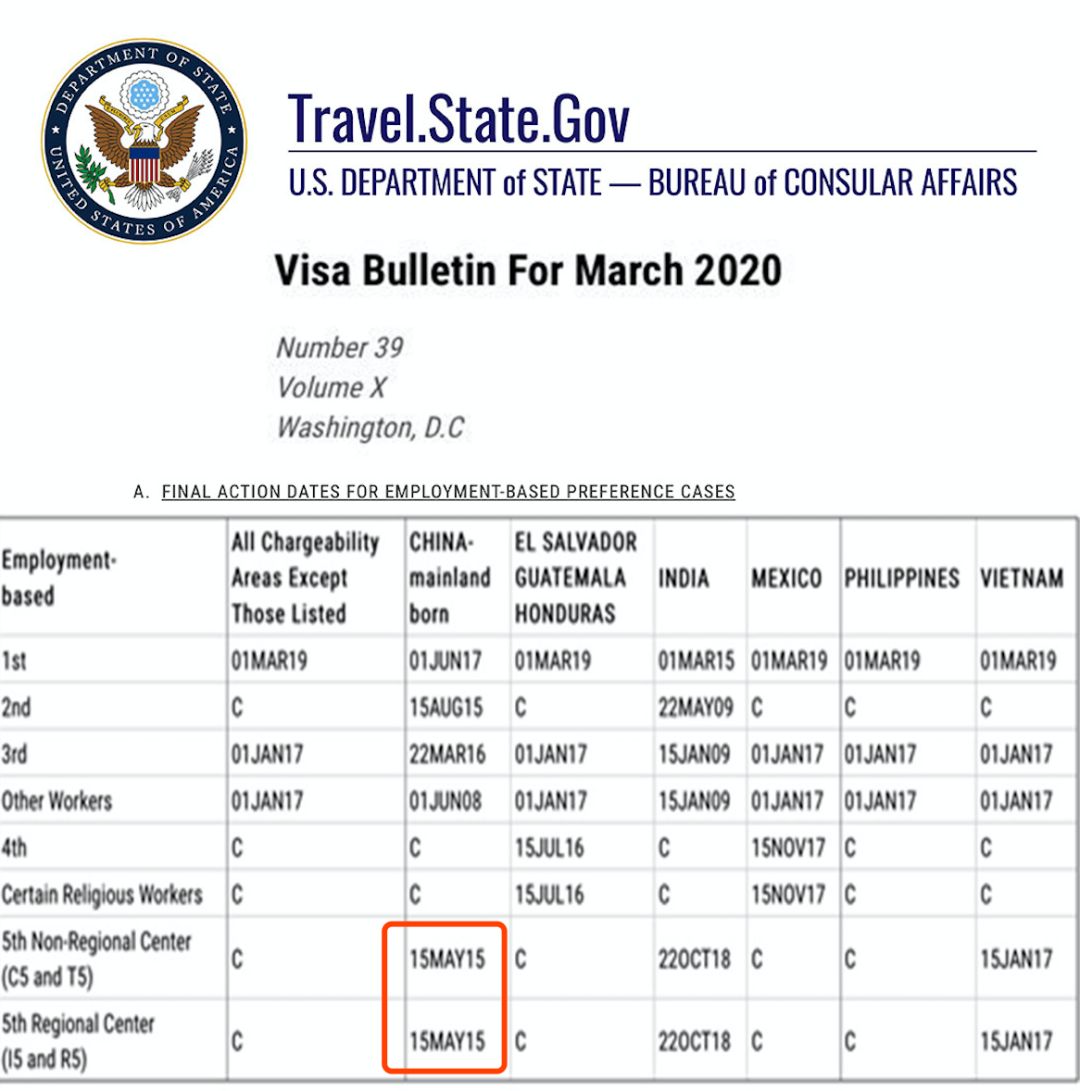Click the Washington, D.C text line
The image size is (1080, 1091).
(370, 428)
